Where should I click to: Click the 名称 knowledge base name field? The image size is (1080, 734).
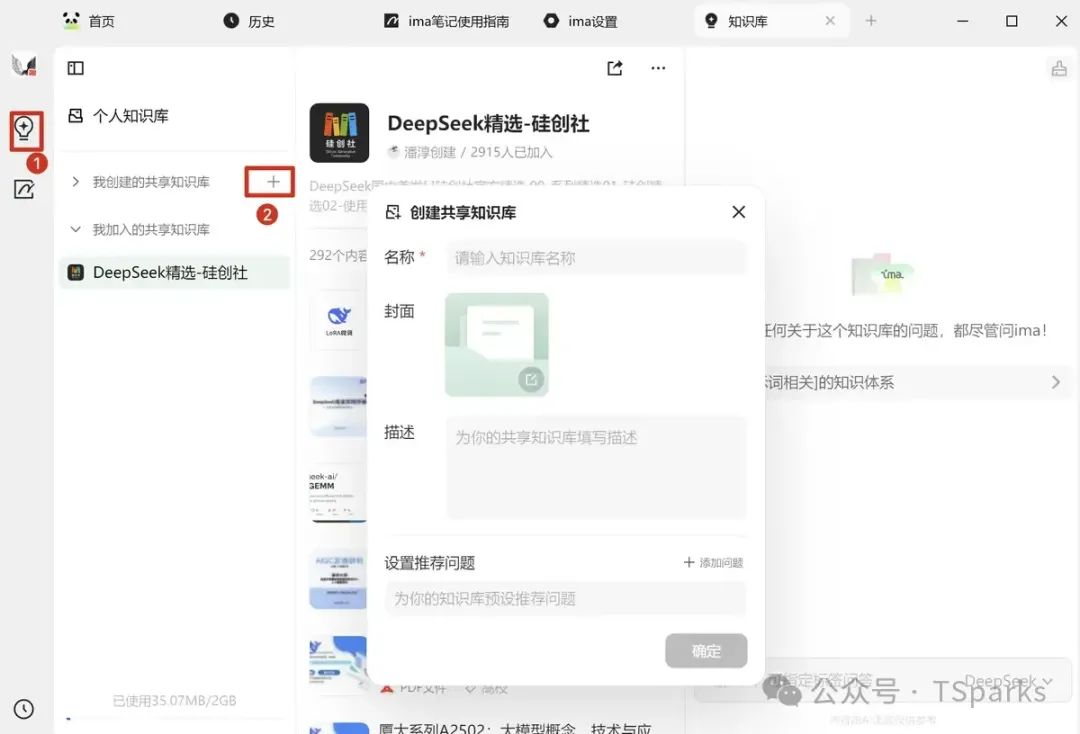[596, 258]
